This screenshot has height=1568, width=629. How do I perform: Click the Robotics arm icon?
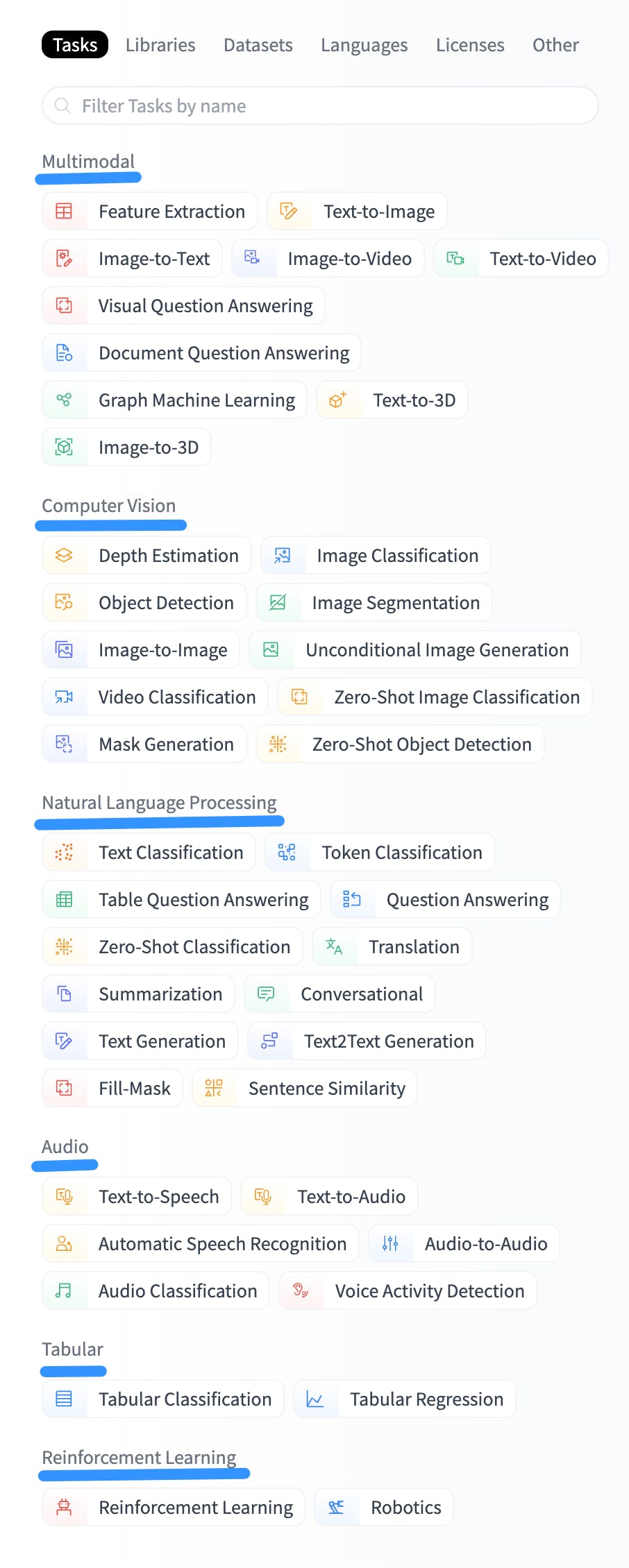click(337, 1508)
